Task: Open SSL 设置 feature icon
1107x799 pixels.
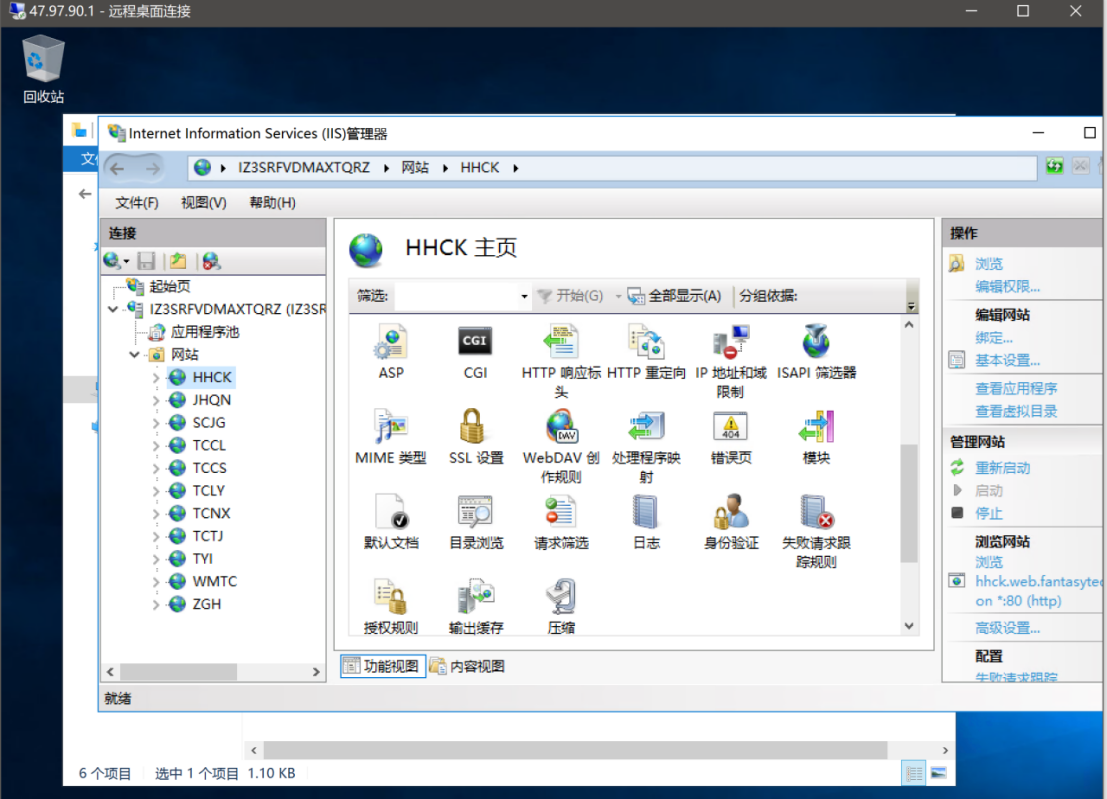Action: (476, 428)
